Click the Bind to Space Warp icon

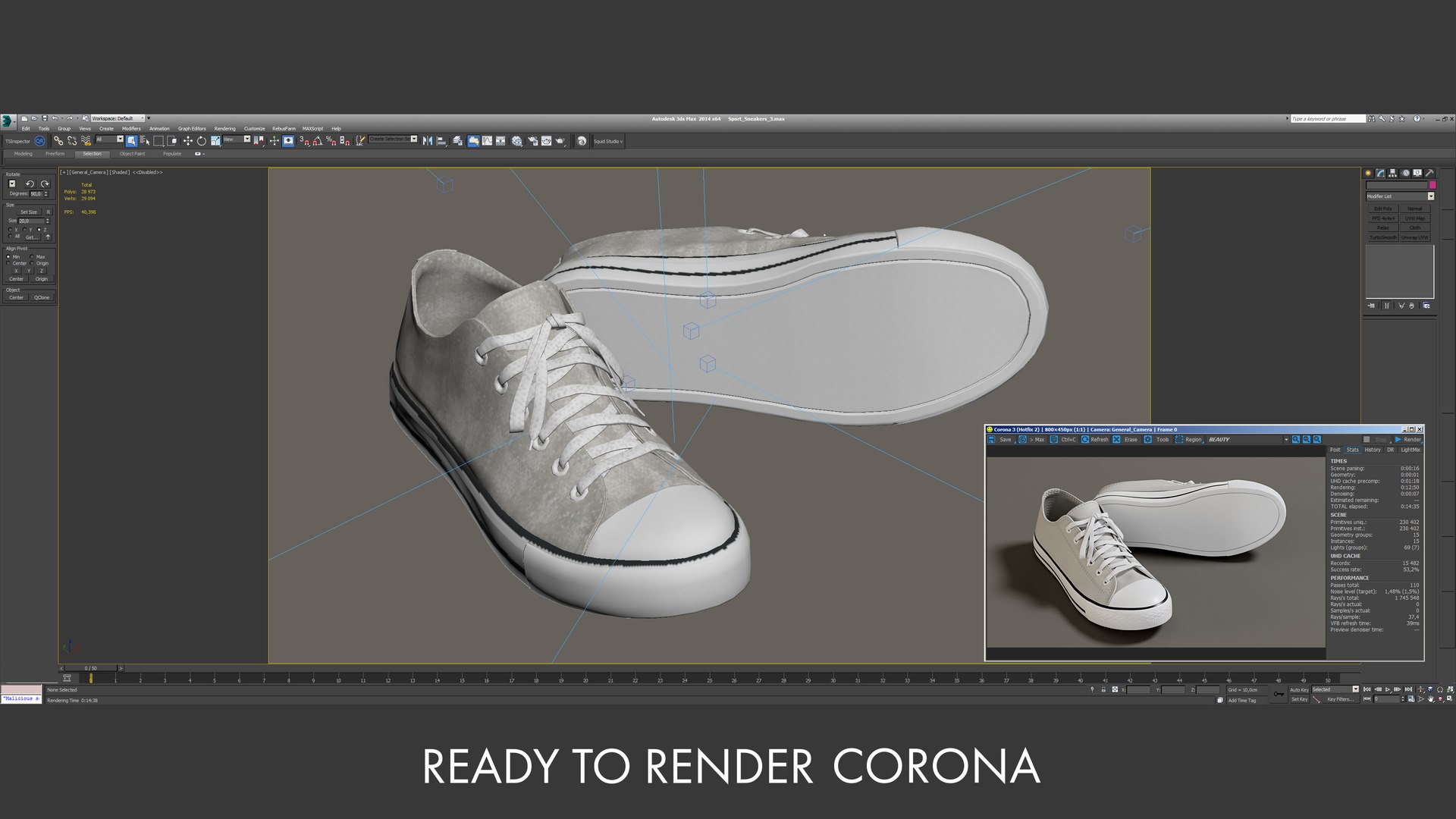click(86, 141)
